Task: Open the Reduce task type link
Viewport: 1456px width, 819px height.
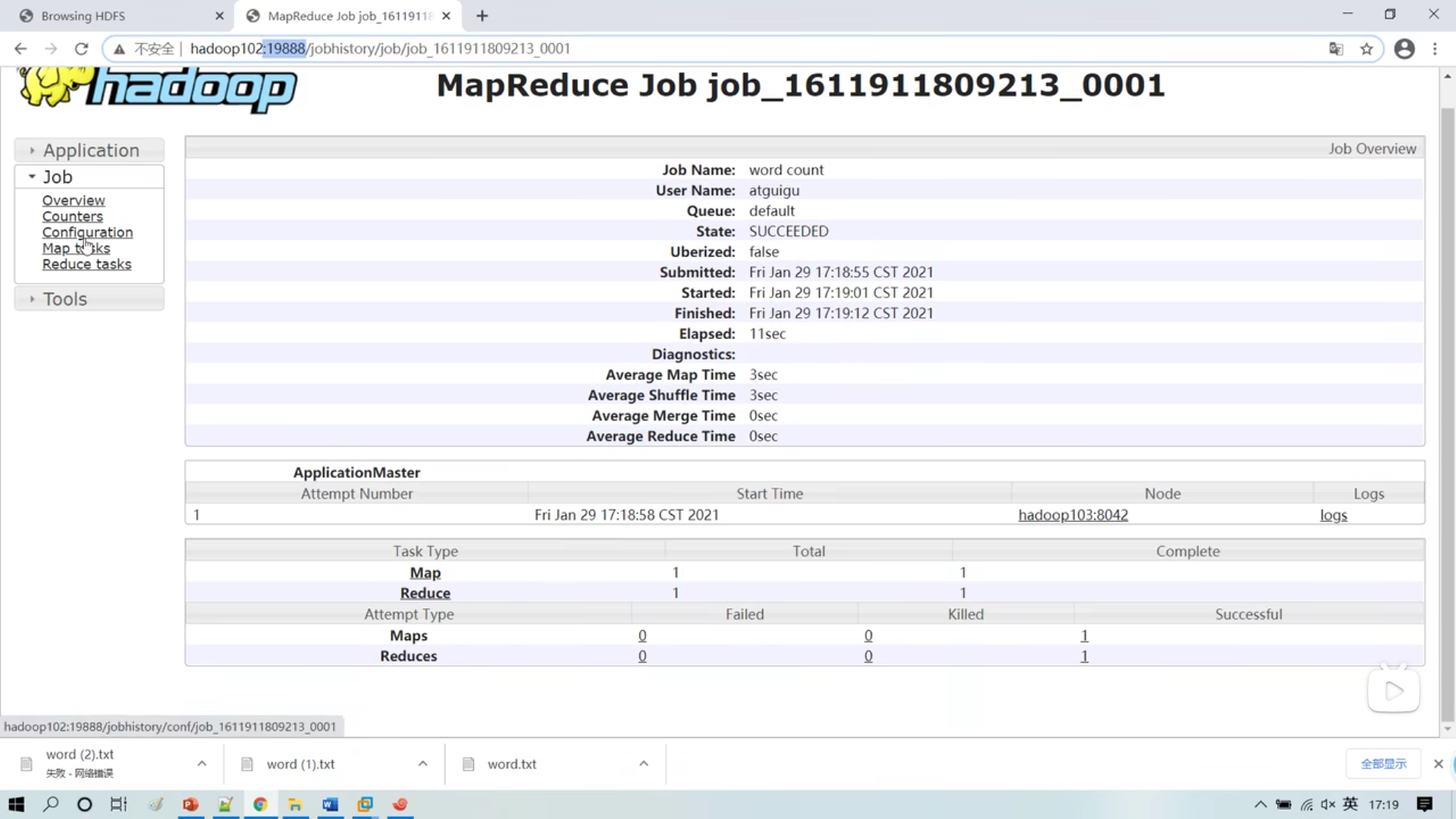Action: tap(425, 593)
